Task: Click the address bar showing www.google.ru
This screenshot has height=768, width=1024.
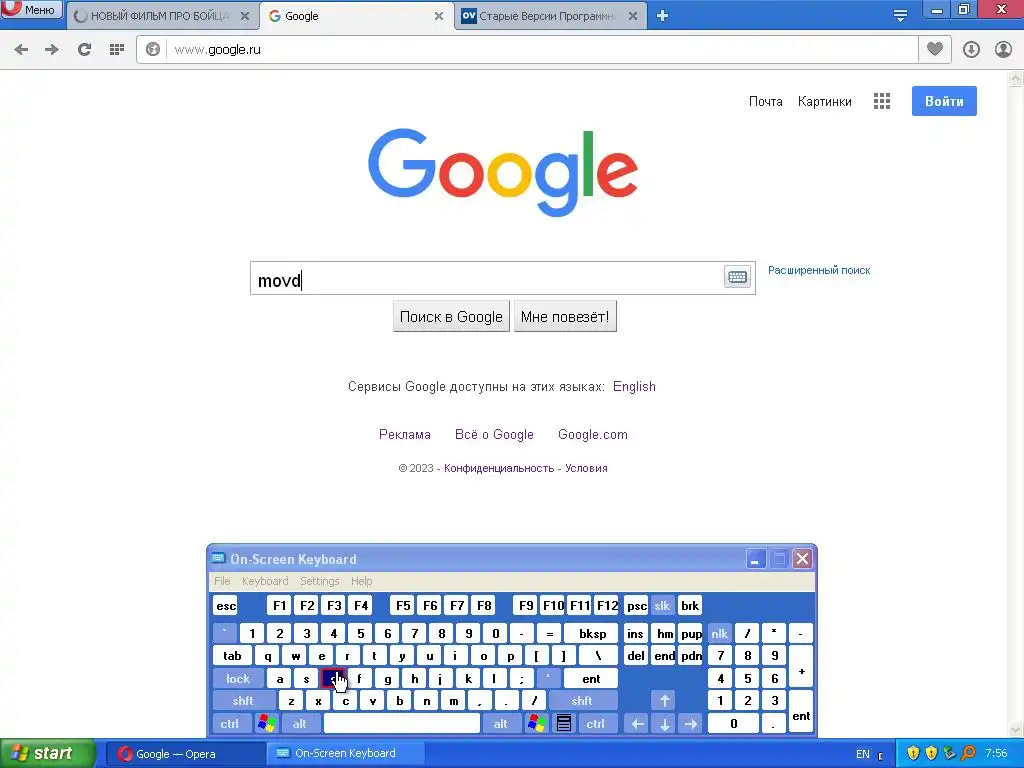Action: (542, 50)
